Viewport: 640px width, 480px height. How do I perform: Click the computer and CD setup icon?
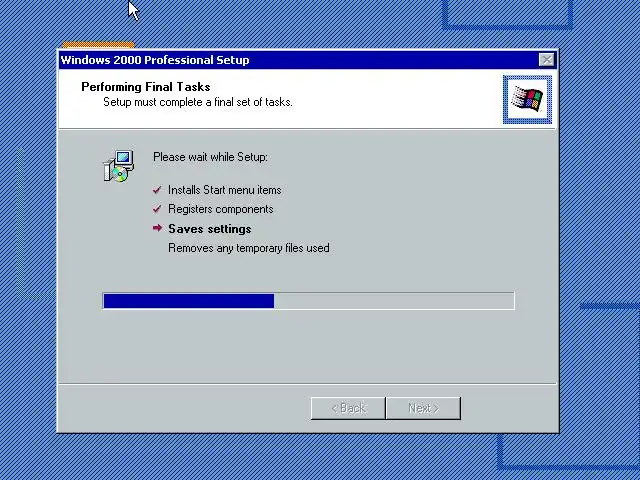pyautogui.click(x=118, y=166)
